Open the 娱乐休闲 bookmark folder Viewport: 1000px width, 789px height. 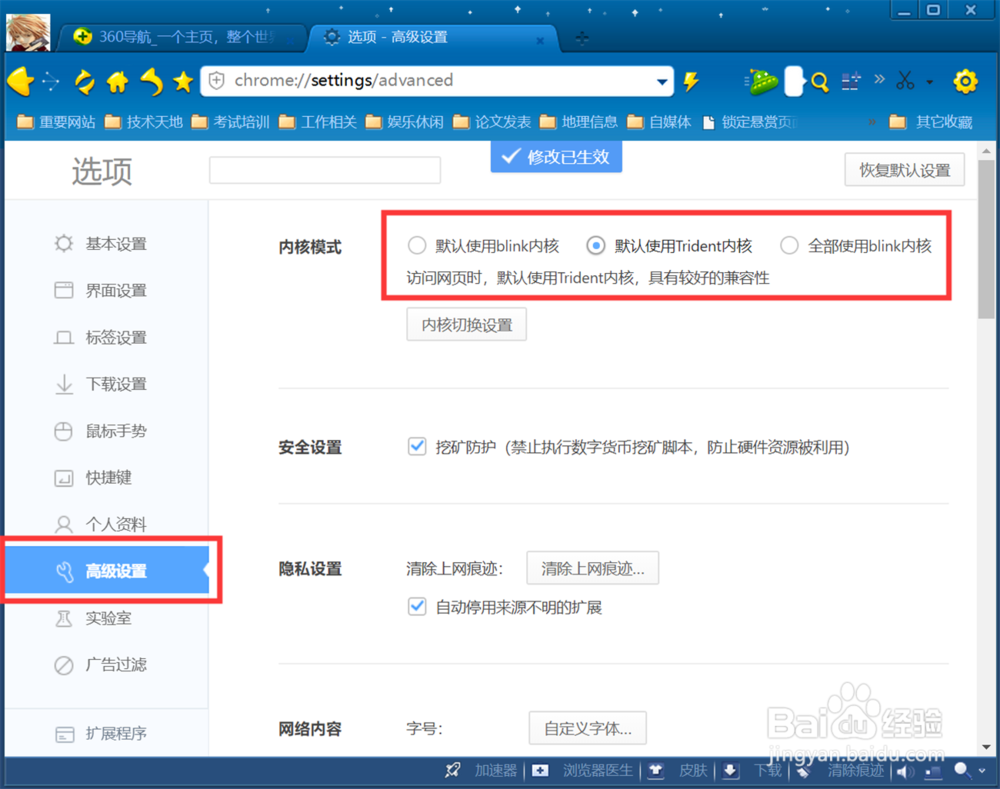404,122
